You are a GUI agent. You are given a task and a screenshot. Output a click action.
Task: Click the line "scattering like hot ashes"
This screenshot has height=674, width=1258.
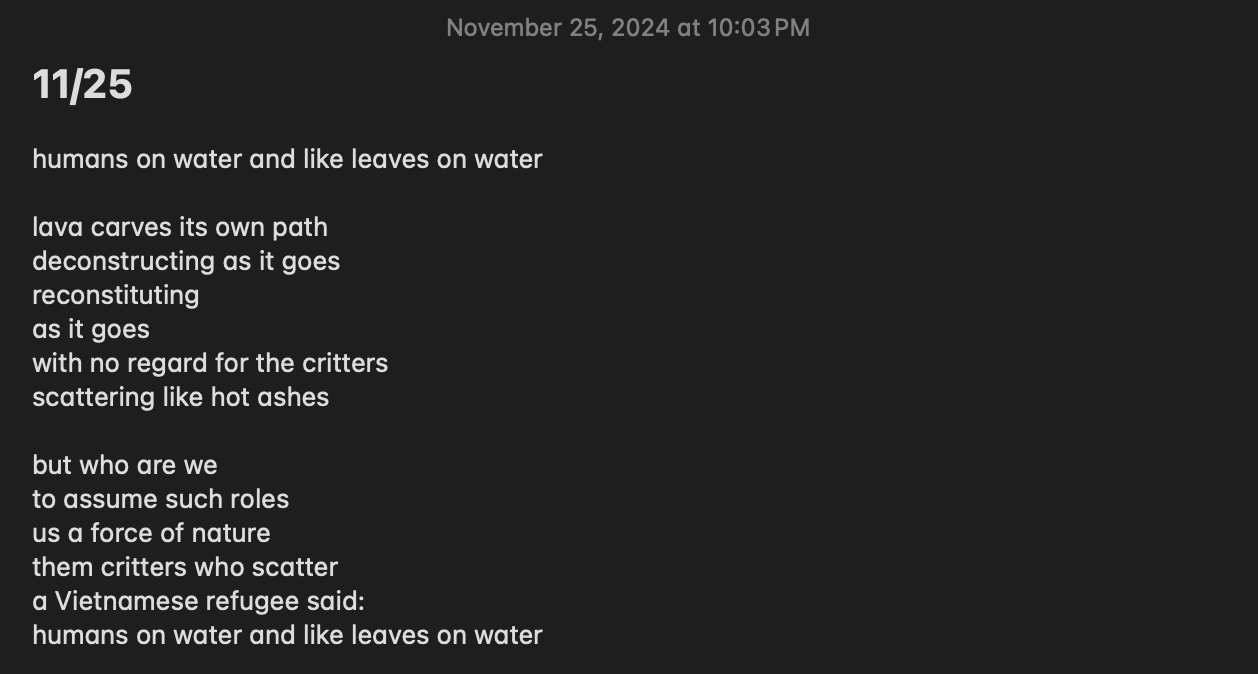[x=180, y=397]
